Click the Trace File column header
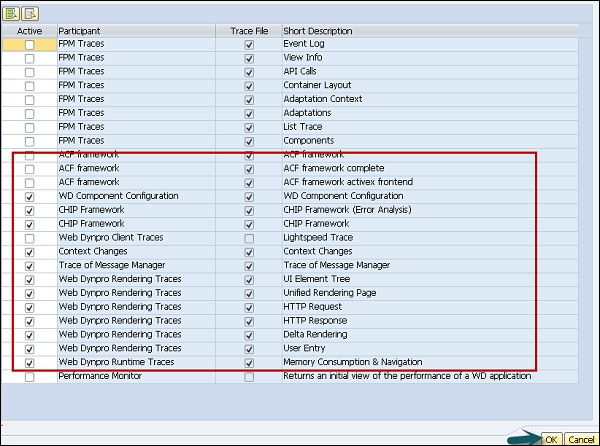The image size is (600, 446). tap(249, 31)
